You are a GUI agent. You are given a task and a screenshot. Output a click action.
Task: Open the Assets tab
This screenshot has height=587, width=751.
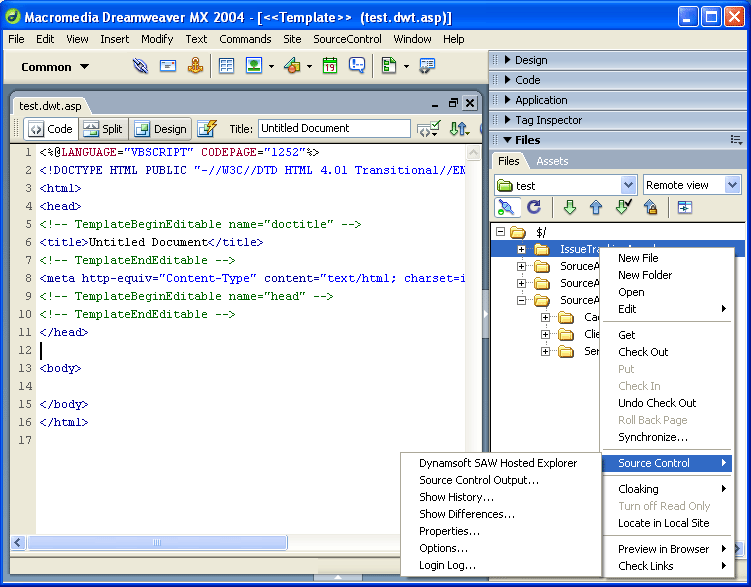click(552, 161)
